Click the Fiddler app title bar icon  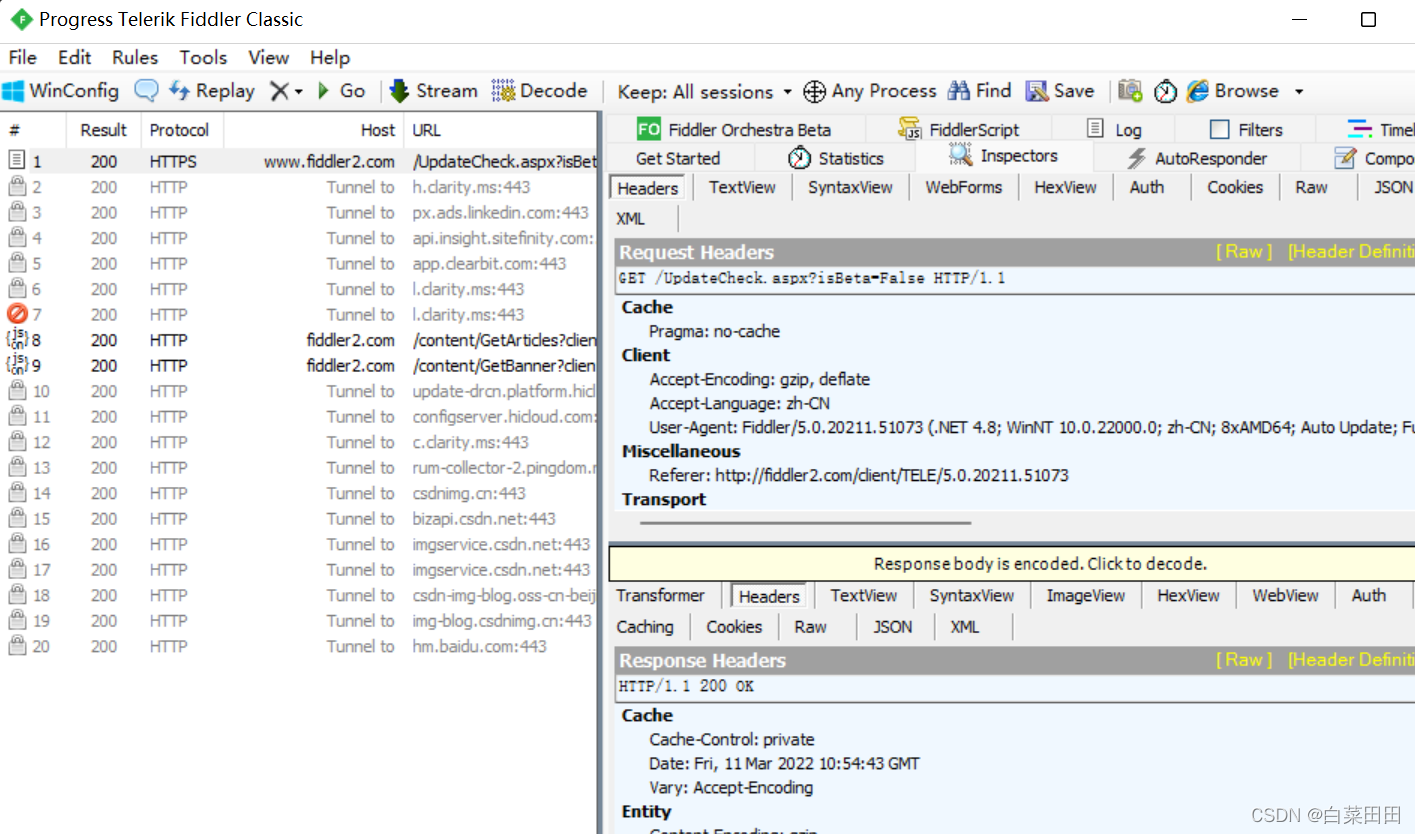point(20,19)
